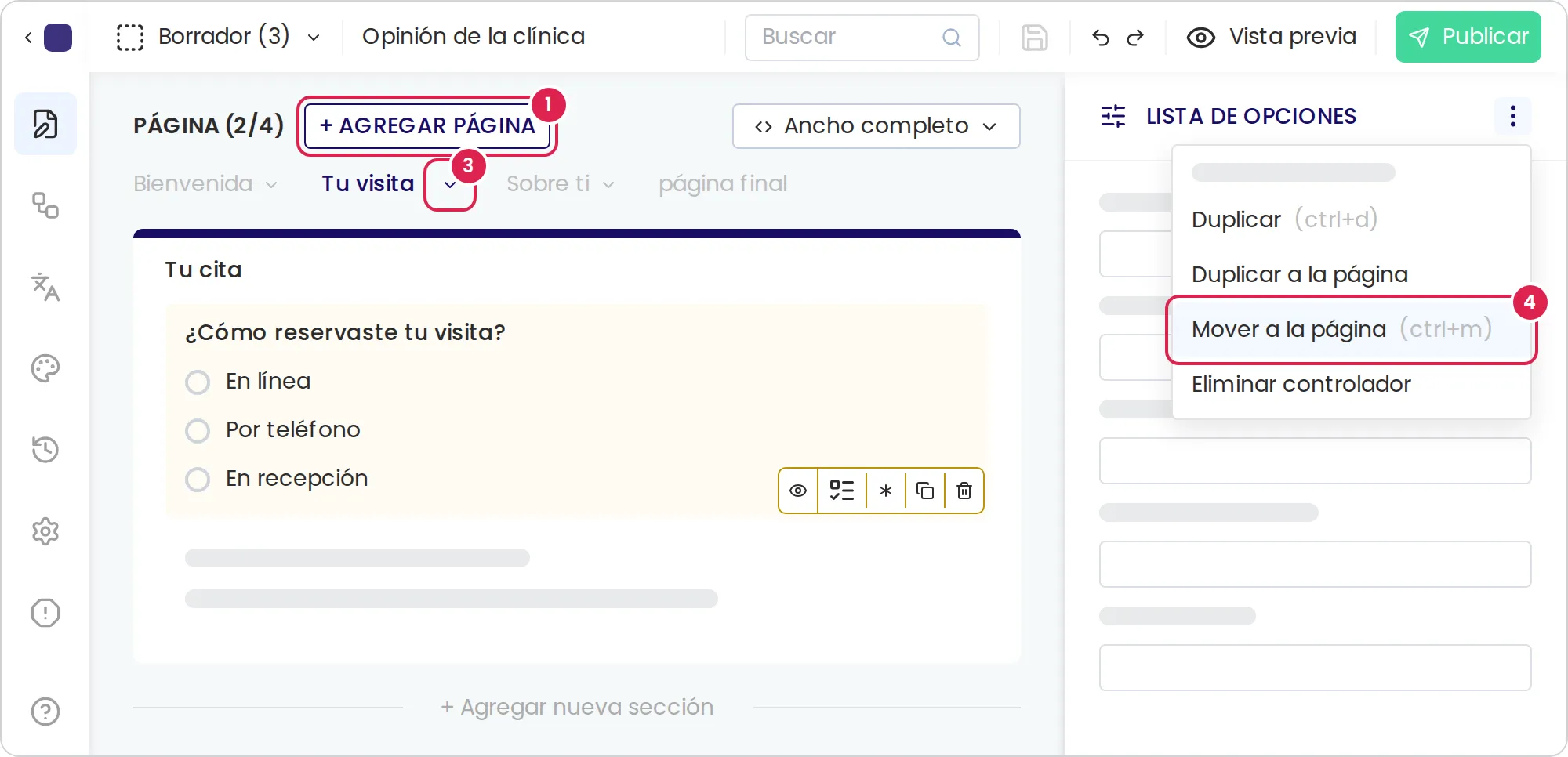Screen dimensions: 1568x757
Task: Open the version history sidebar icon
Action: click(45, 450)
